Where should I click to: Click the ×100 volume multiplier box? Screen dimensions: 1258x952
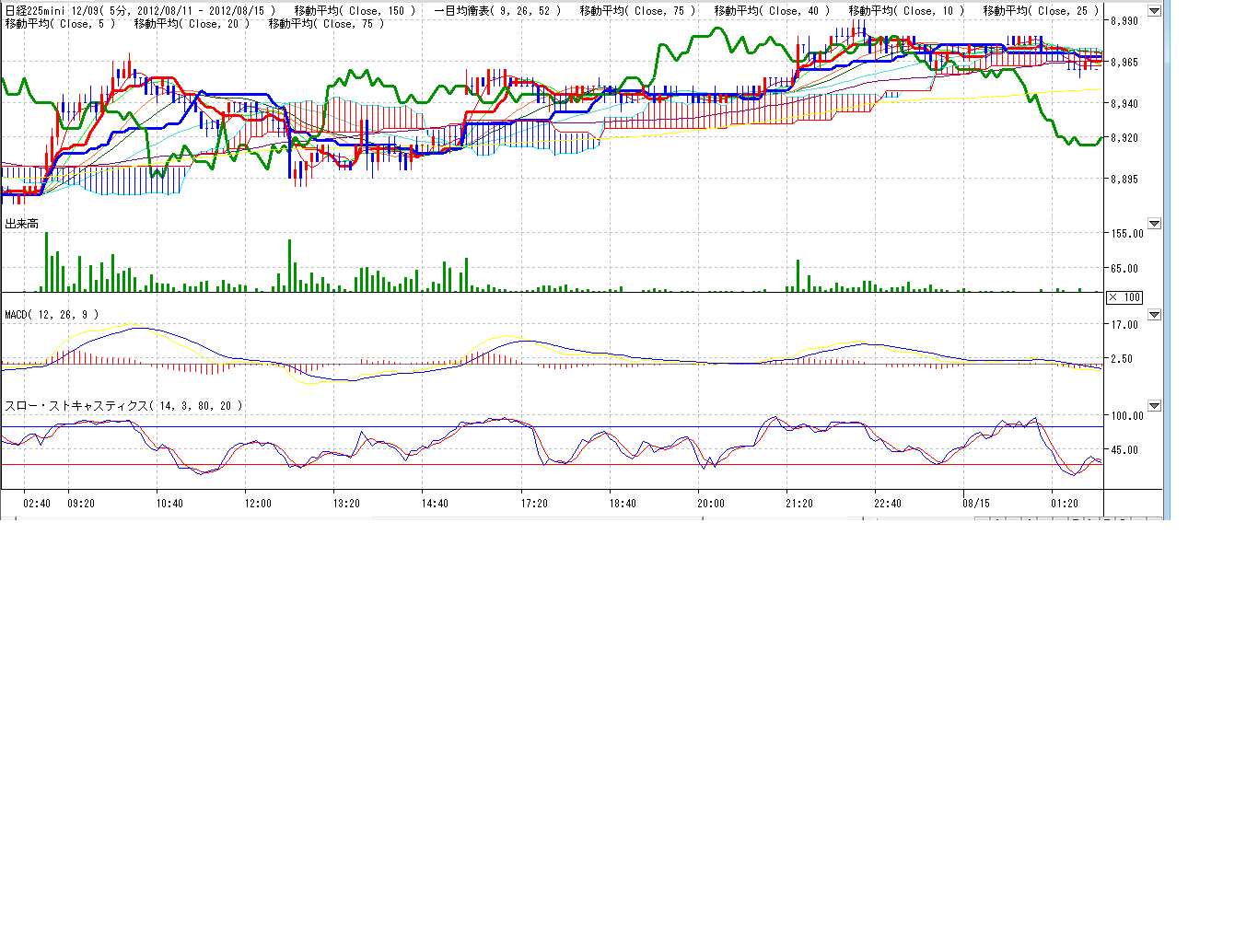click(1124, 297)
